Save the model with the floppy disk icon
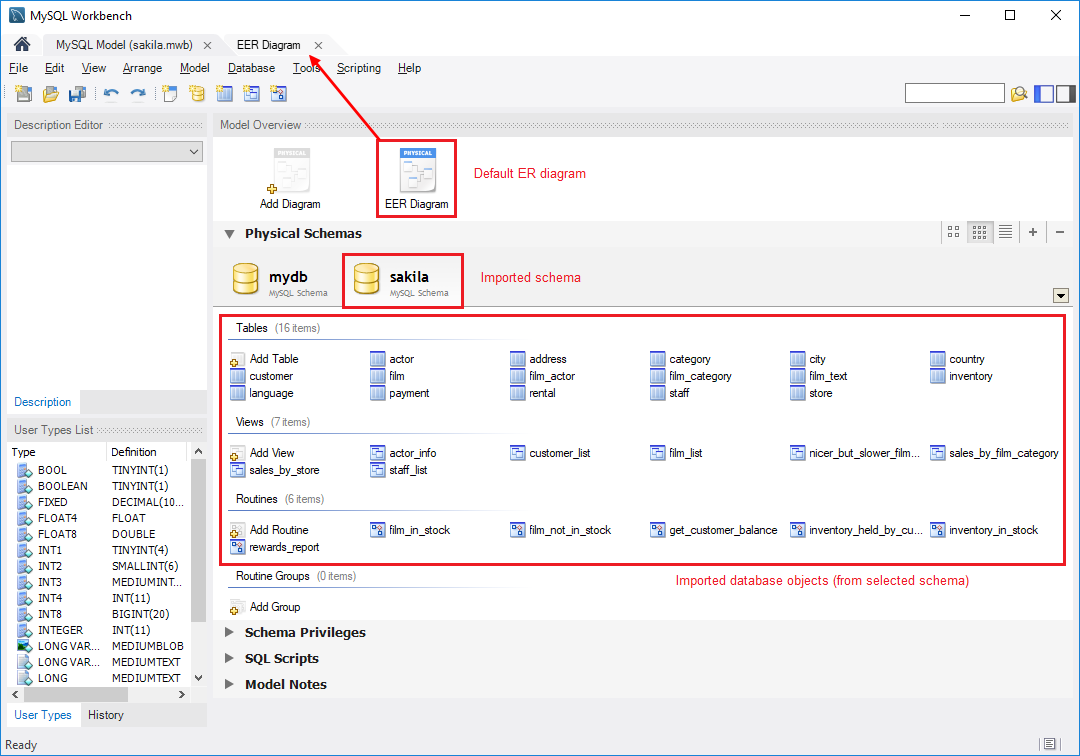This screenshot has height=756, width=1080. [x=77, y=94]
